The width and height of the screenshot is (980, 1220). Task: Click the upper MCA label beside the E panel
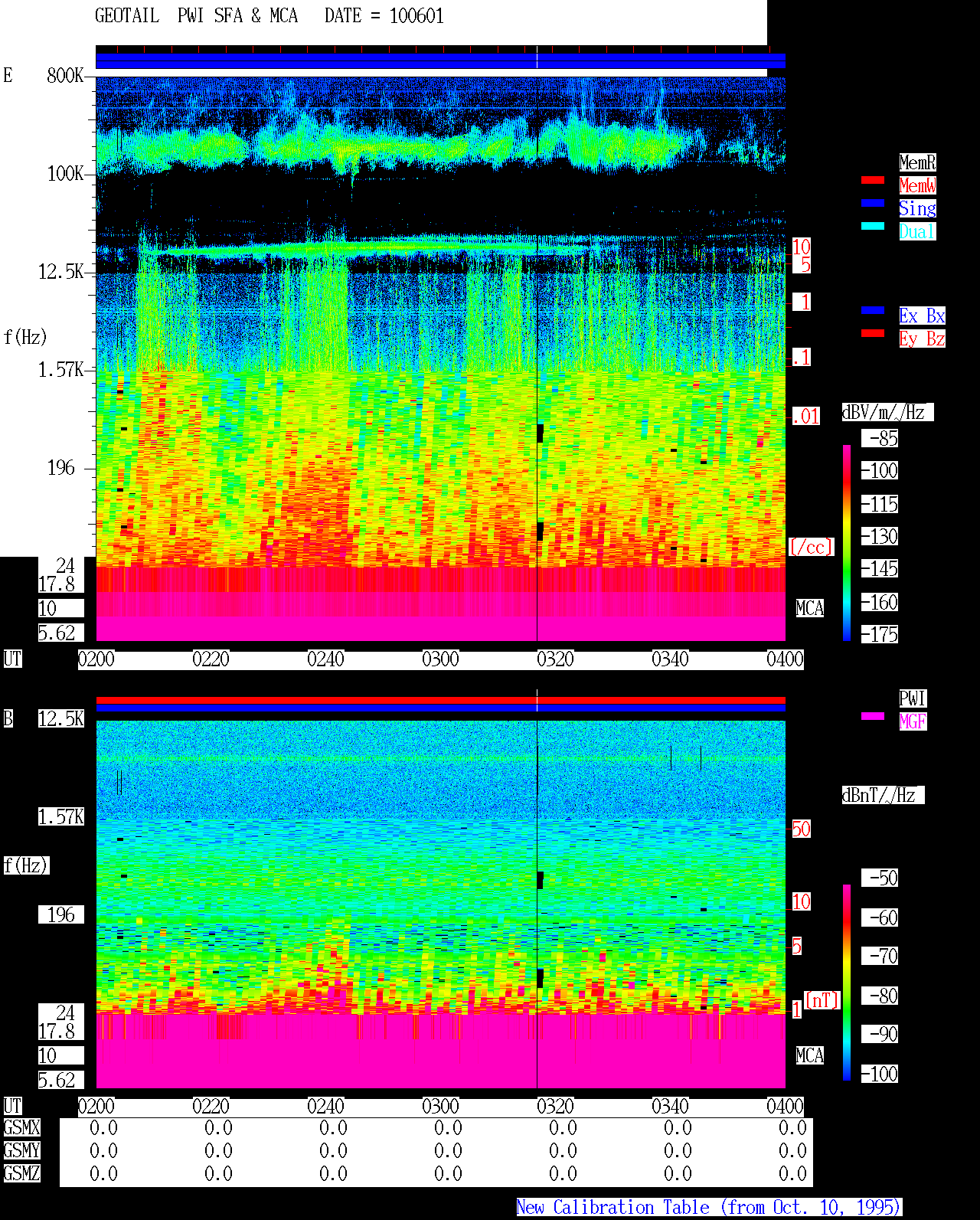pyautogui.click(x=810, y=608)
